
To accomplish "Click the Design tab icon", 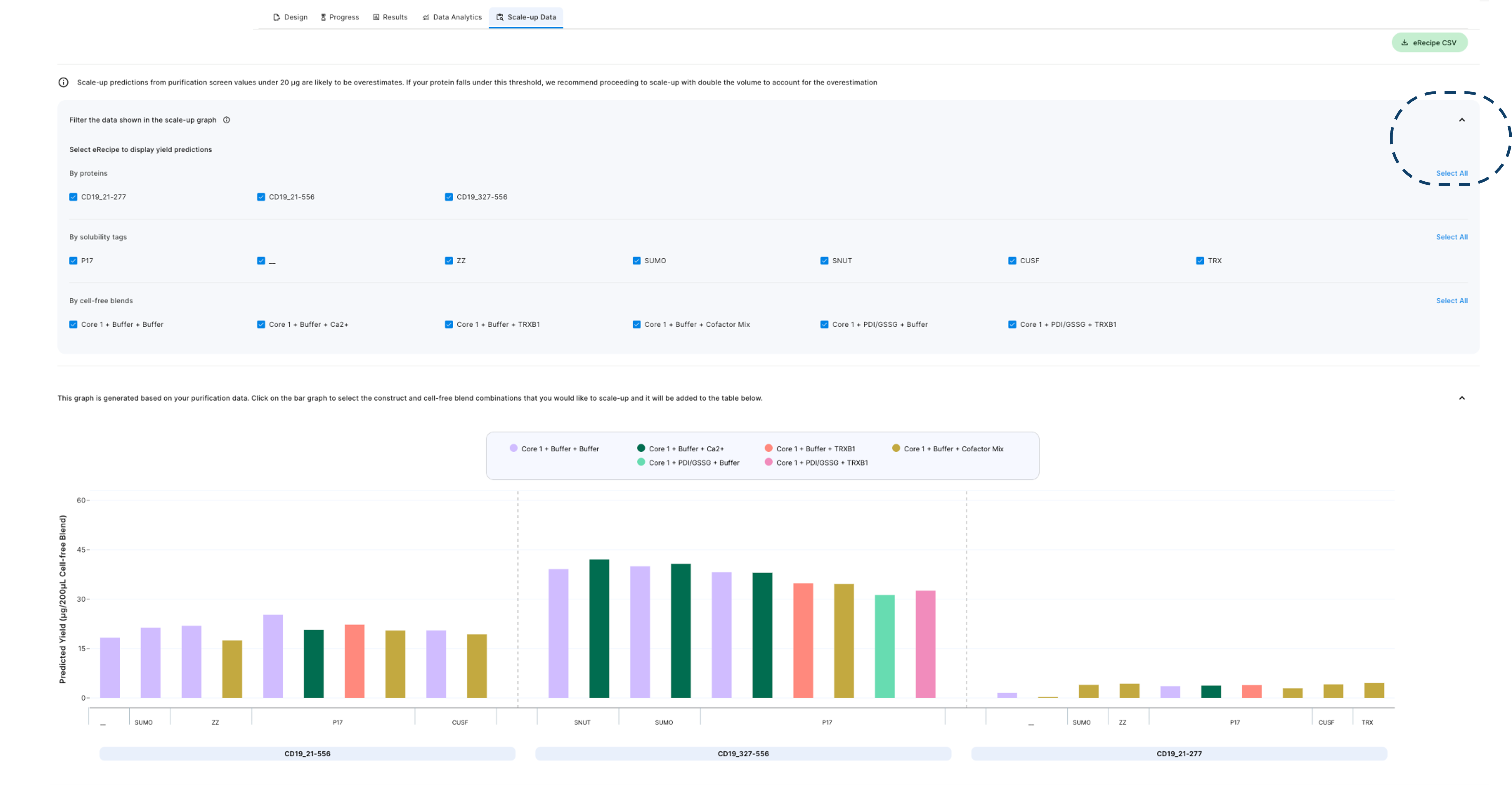I will 277,17.
